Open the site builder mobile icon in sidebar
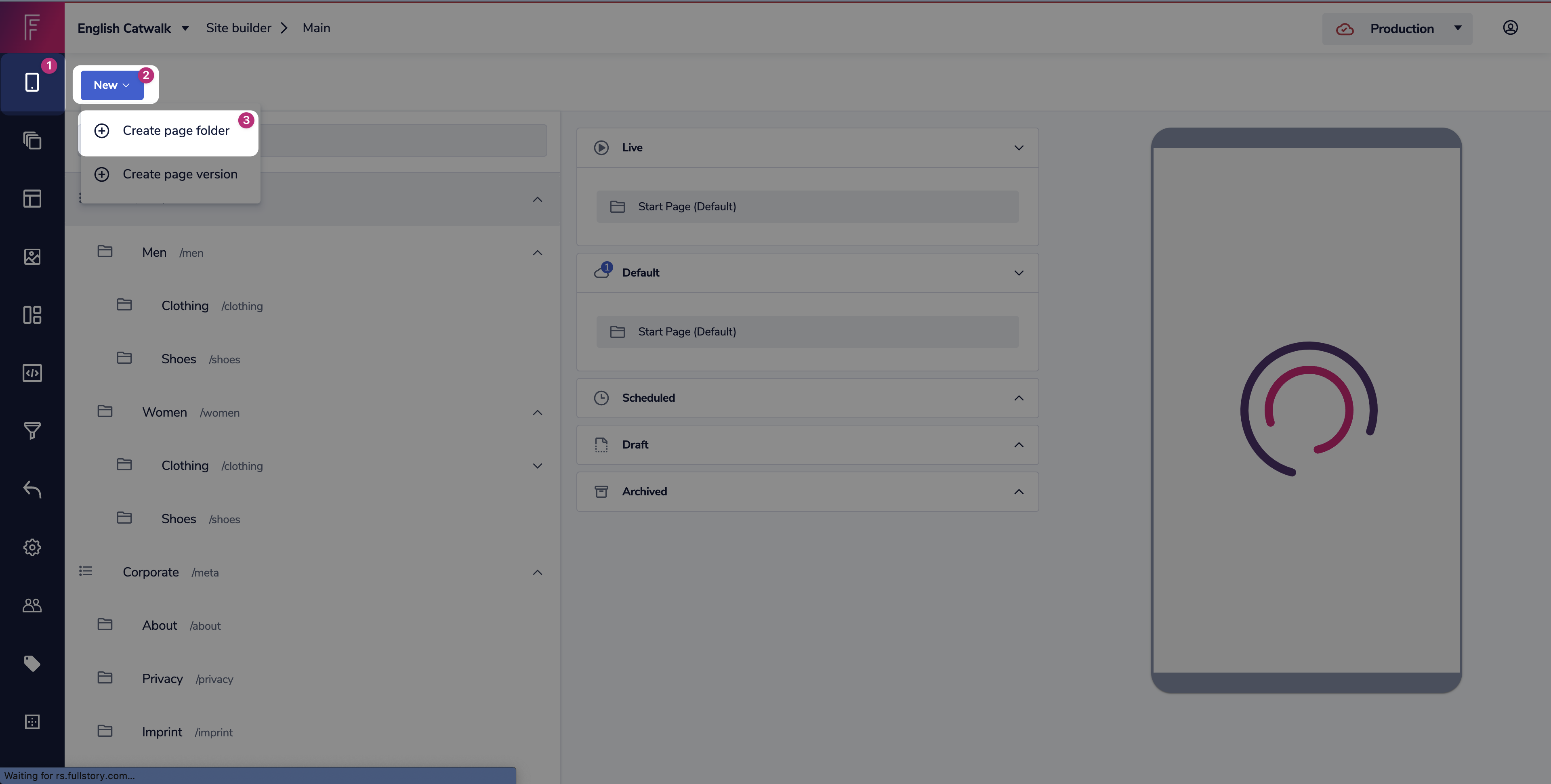This screenshot has height=784, width=1551. tap(32, 82)
